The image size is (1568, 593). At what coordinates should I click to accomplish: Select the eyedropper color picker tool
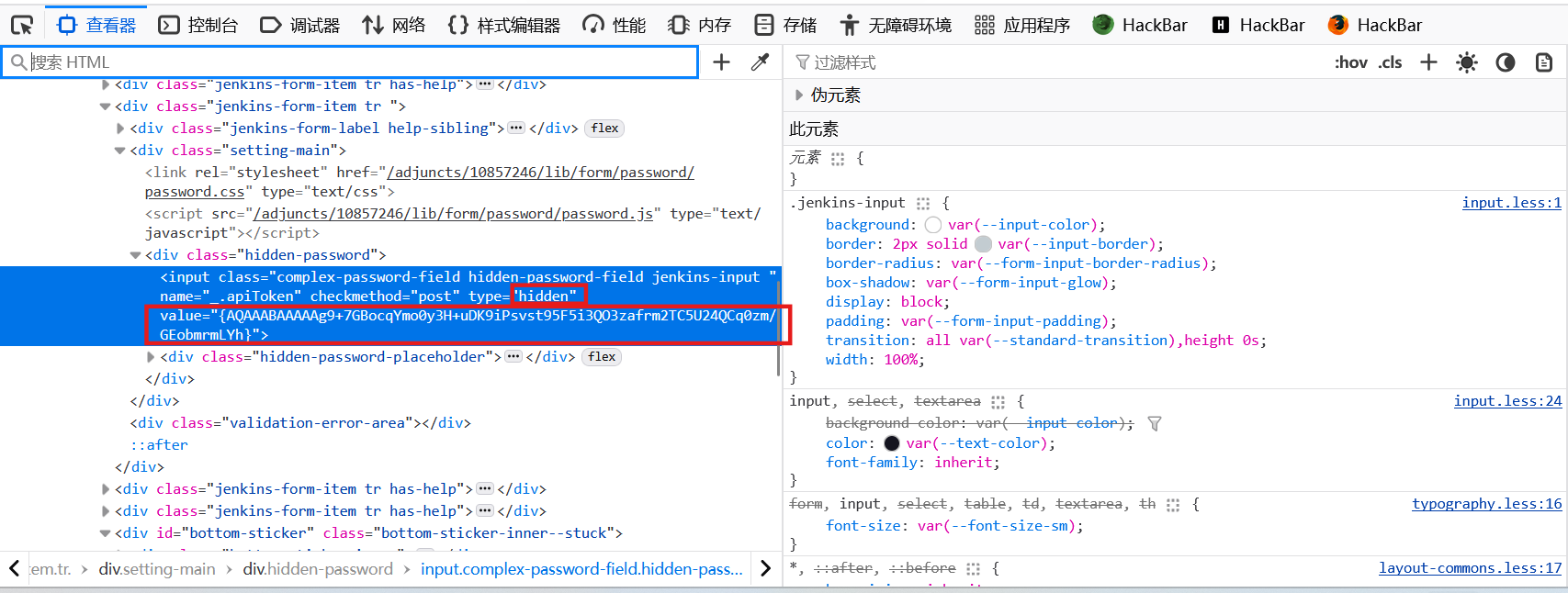click(x=760, y=62)
